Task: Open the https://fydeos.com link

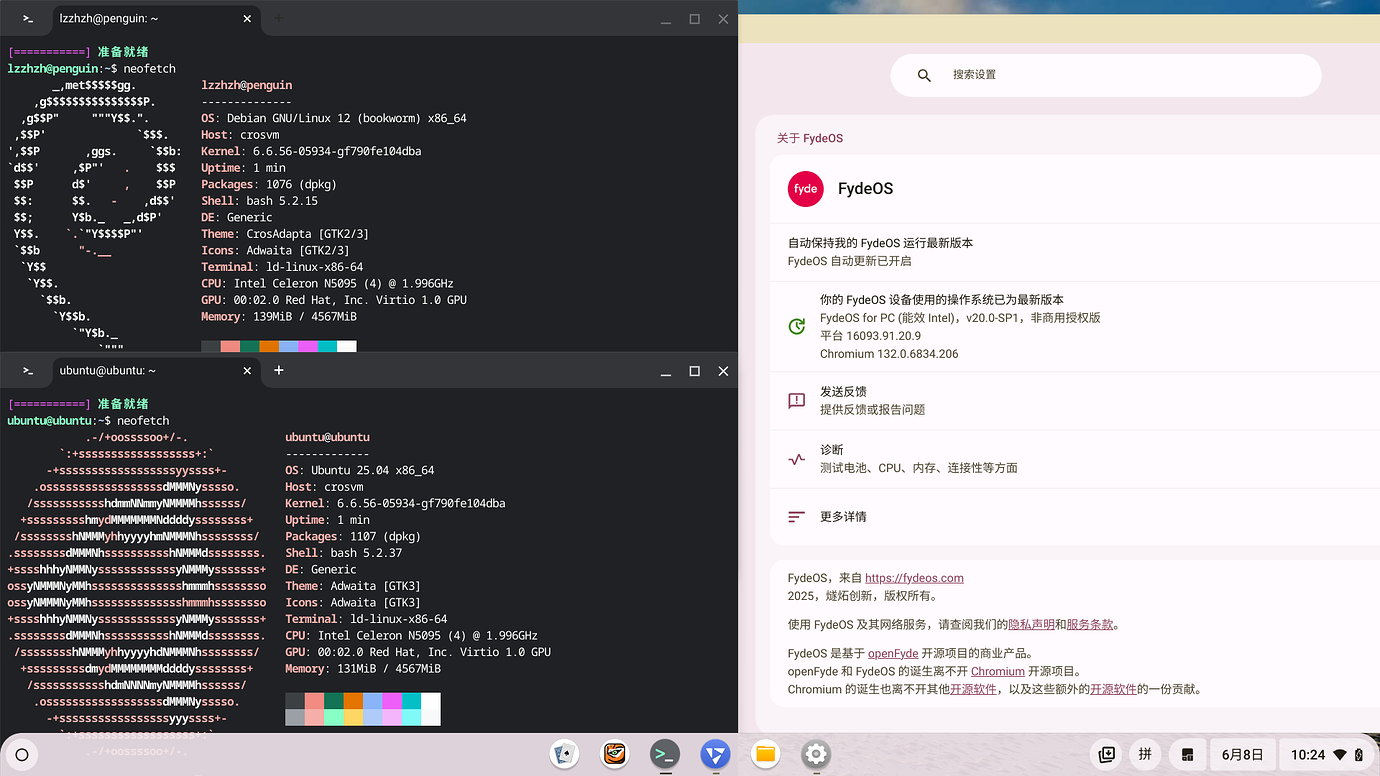Action: [914, 577]
